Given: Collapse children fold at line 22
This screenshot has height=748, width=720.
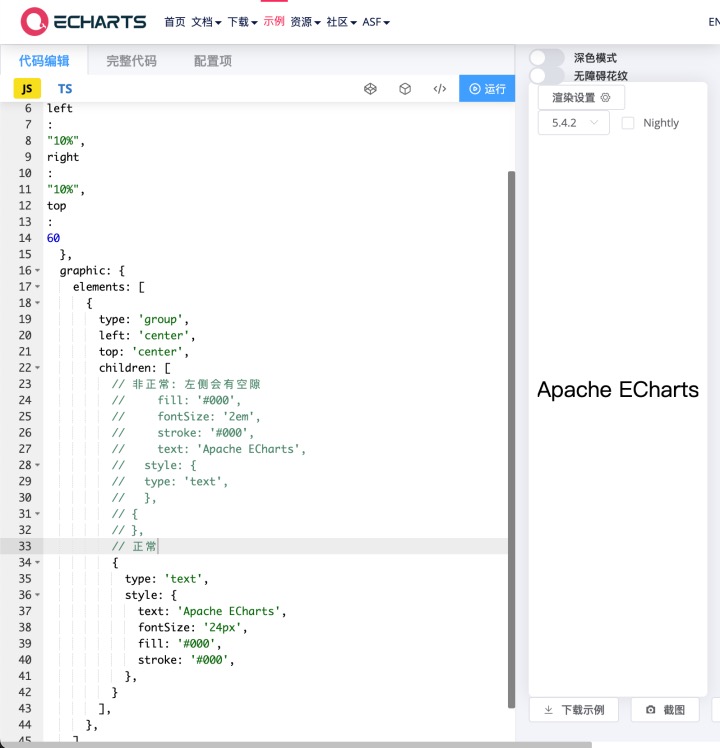Looking at the screenshot, I should [37, 368].
